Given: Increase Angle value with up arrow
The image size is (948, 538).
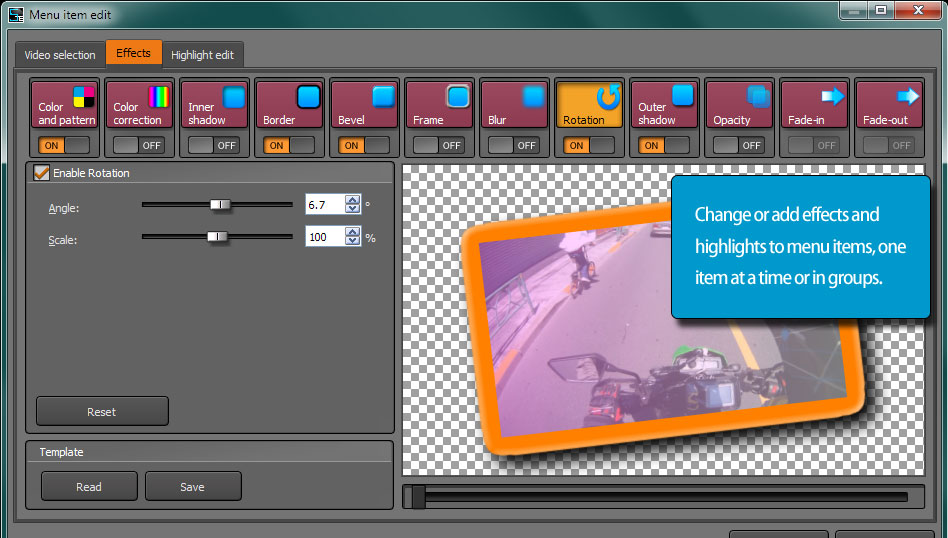Looking at the screenshot, I should coord(352,200).
